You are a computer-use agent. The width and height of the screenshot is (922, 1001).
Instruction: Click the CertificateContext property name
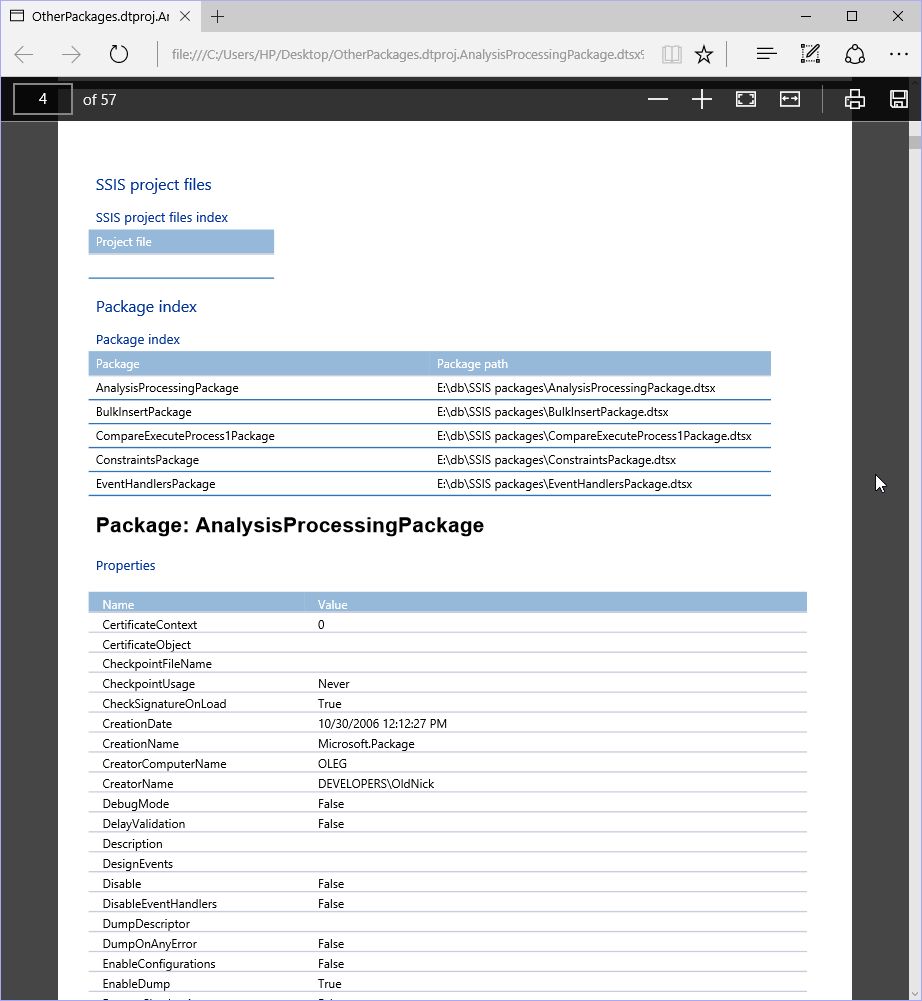(150, 625)
